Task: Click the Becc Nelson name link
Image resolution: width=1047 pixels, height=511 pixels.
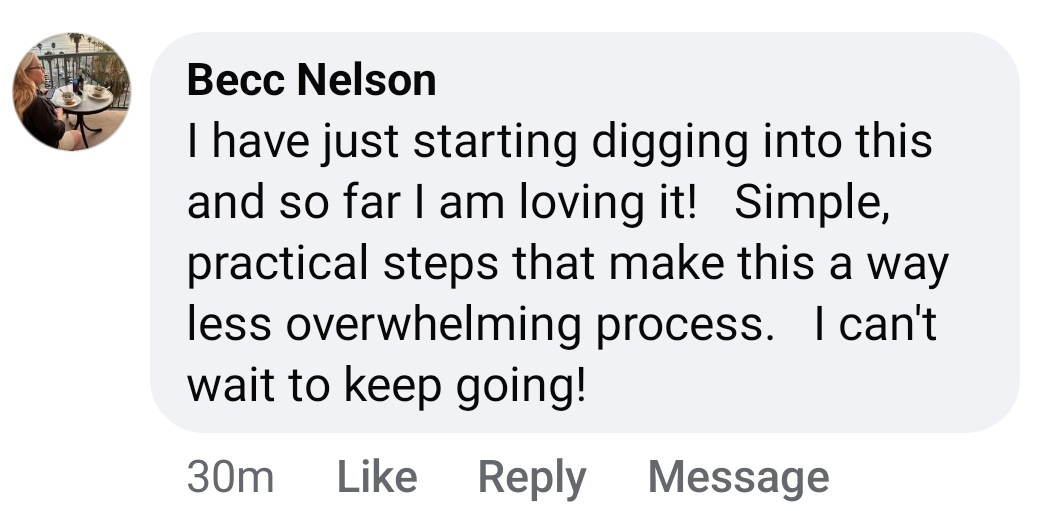Action: click(x=311, y=80)
